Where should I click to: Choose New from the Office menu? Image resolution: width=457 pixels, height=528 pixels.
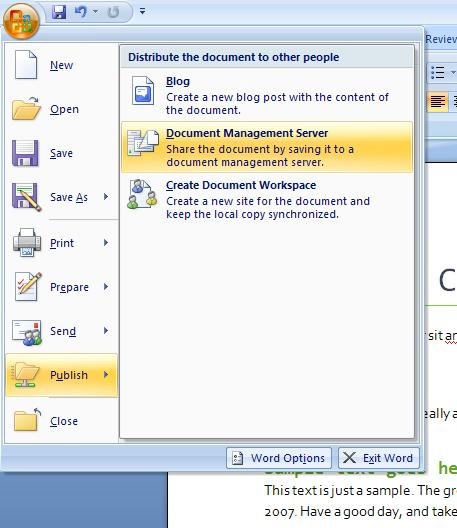point(62,65)
